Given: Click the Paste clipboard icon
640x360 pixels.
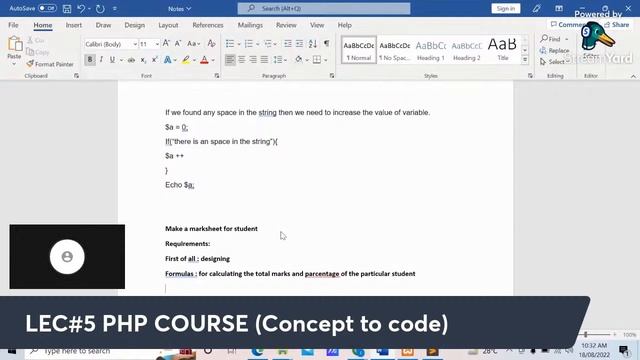Looking at the screenshot, I should point(15,44).
